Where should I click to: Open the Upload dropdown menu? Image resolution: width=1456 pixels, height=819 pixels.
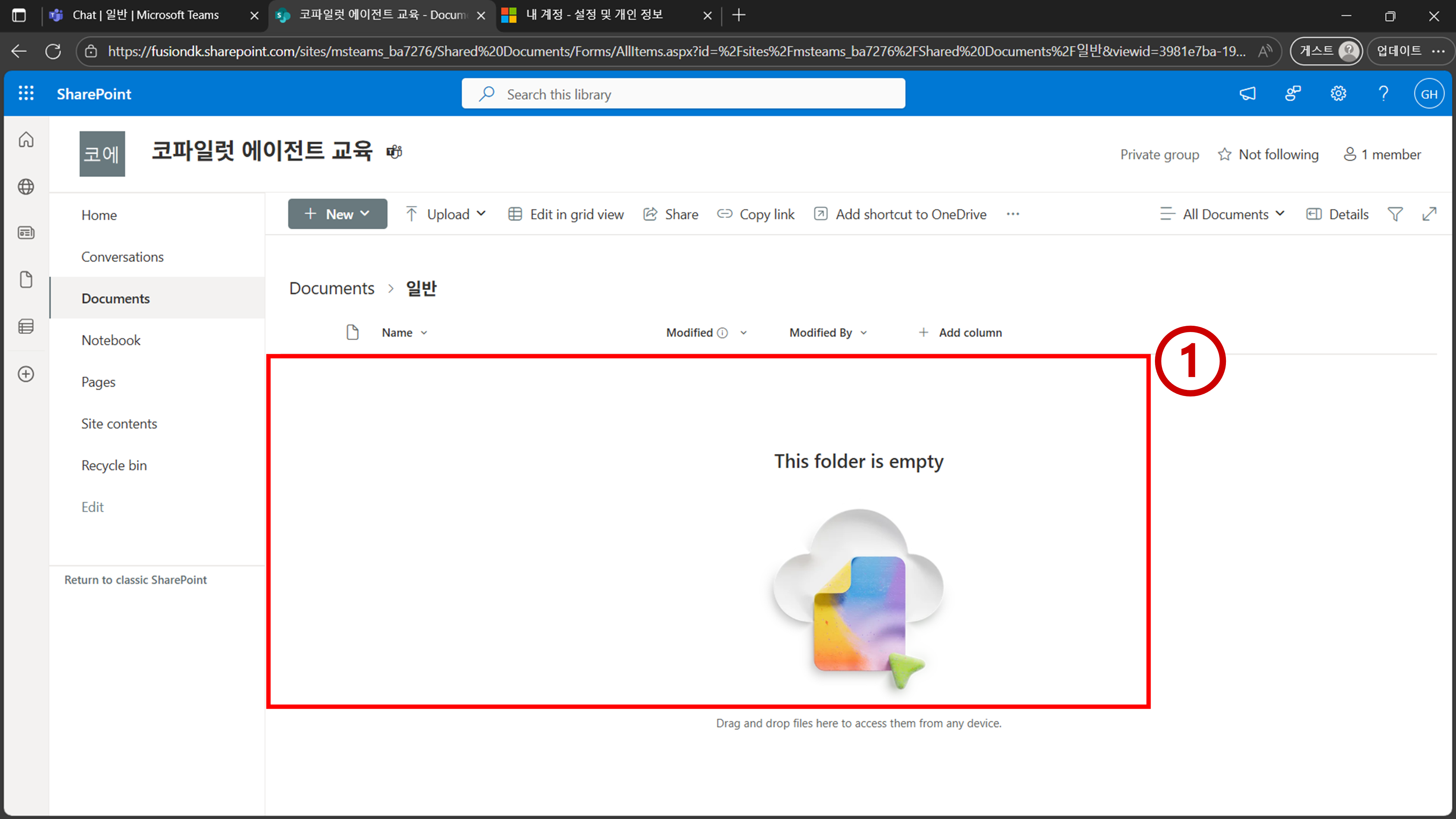click(x=446, y=214)
